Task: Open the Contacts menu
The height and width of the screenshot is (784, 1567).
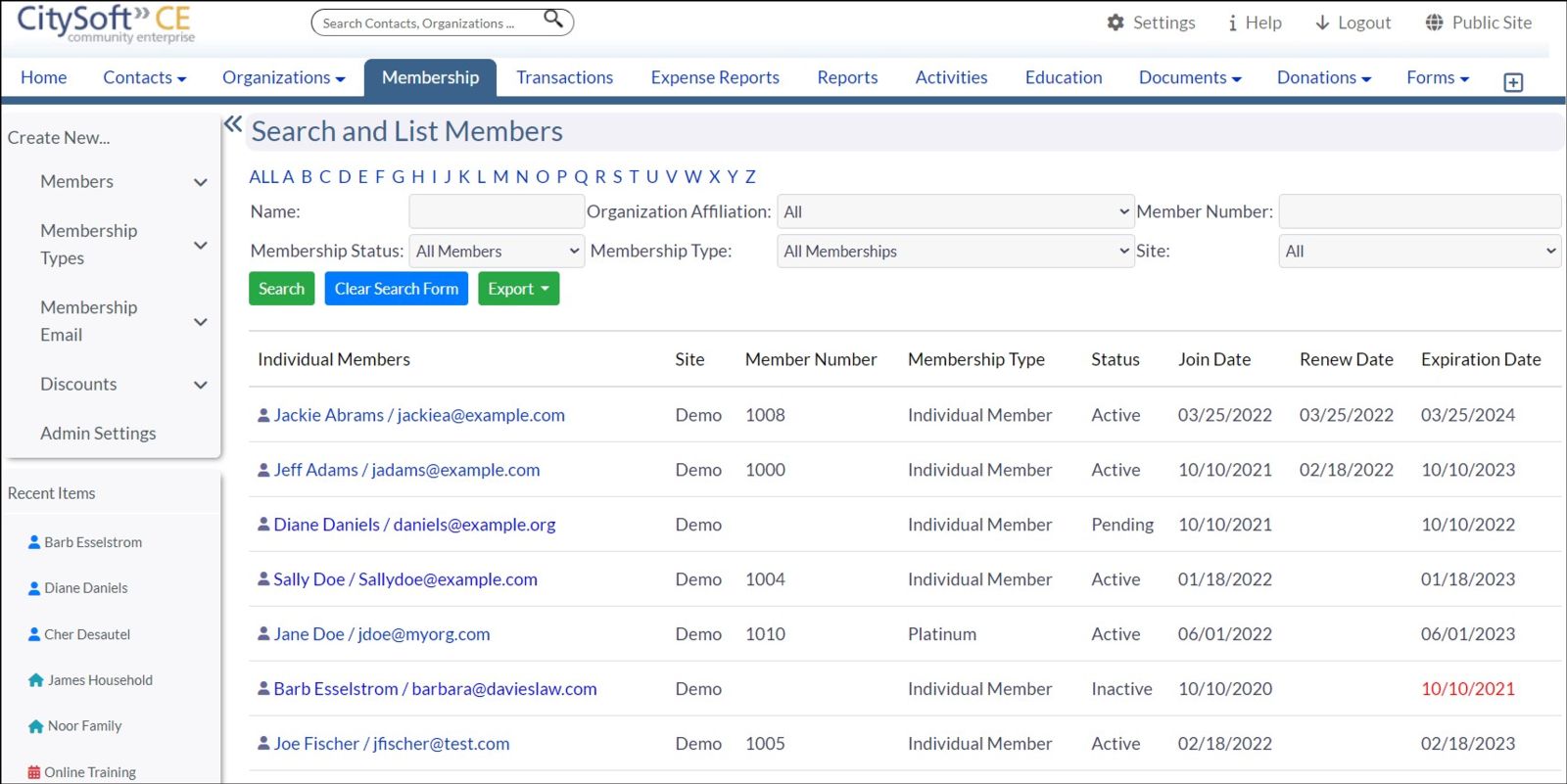Action: pyautogui.click(x=145, y=77)
